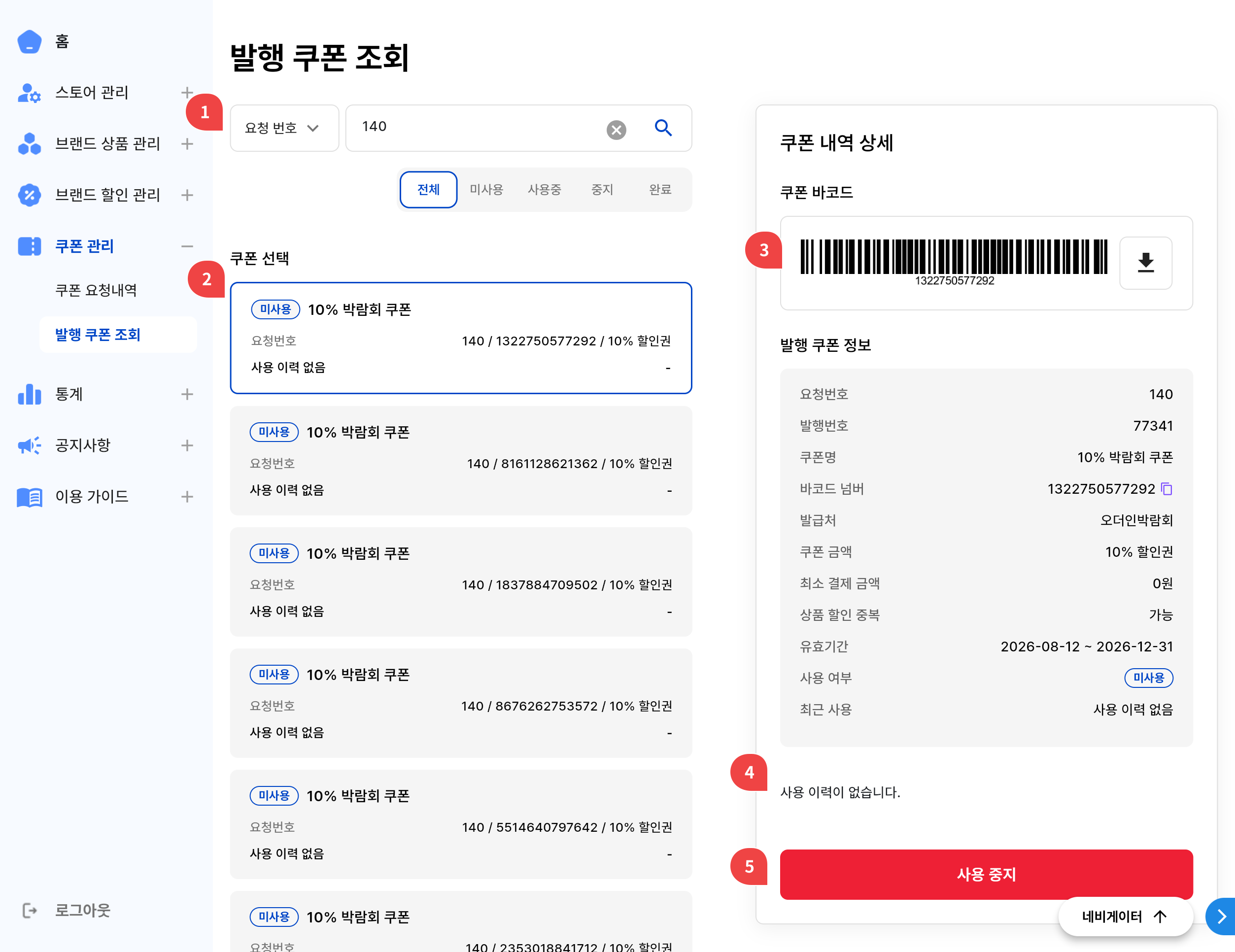Select the 전체 filter tab

(x=429, y=189)
